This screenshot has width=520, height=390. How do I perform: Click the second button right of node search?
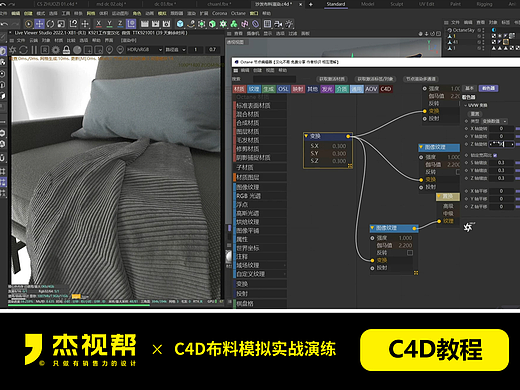click(375, 79)
